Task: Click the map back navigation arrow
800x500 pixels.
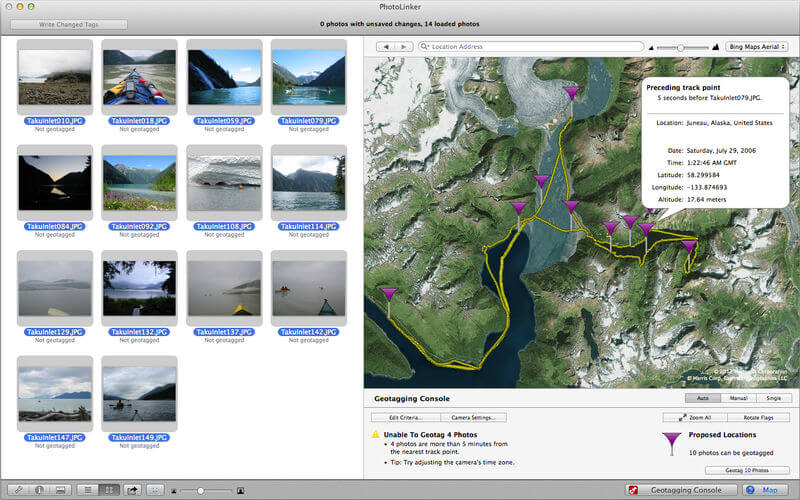Action: (386, 46)
